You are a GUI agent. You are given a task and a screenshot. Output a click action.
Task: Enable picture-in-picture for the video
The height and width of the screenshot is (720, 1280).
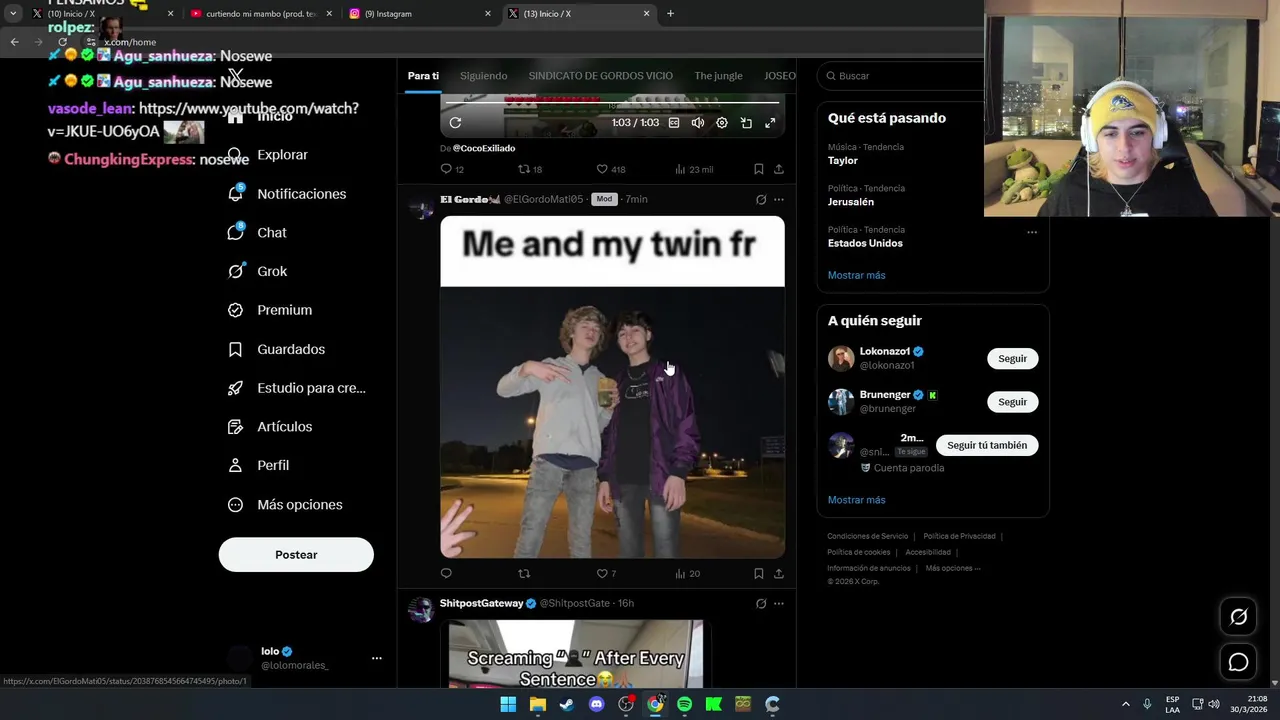(746, 123)
